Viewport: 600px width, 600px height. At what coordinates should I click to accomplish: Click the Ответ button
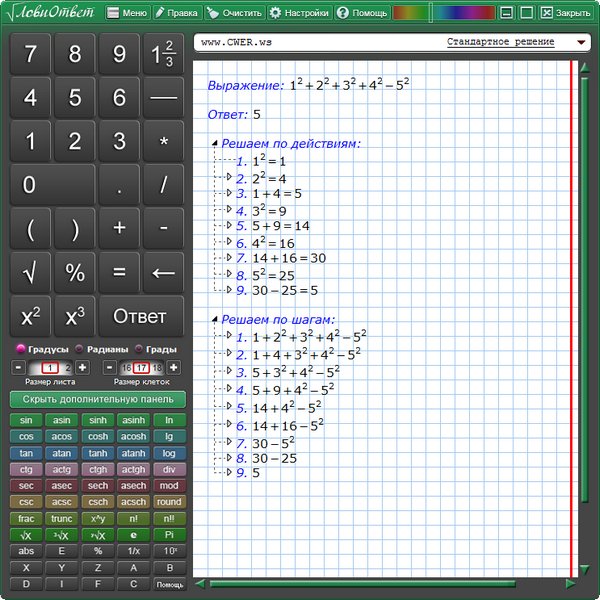click(x=141, y=316)
